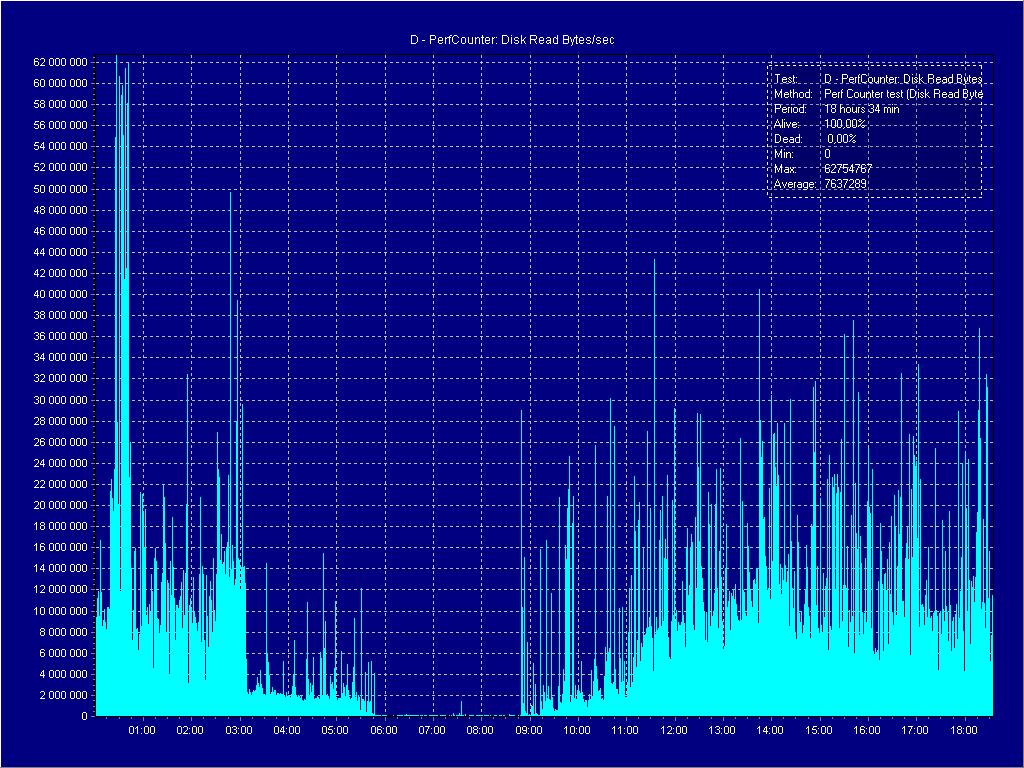Click the 62 000 000 y-axis label
Screen dimensions: 1024x768
[x=62, y=62]
